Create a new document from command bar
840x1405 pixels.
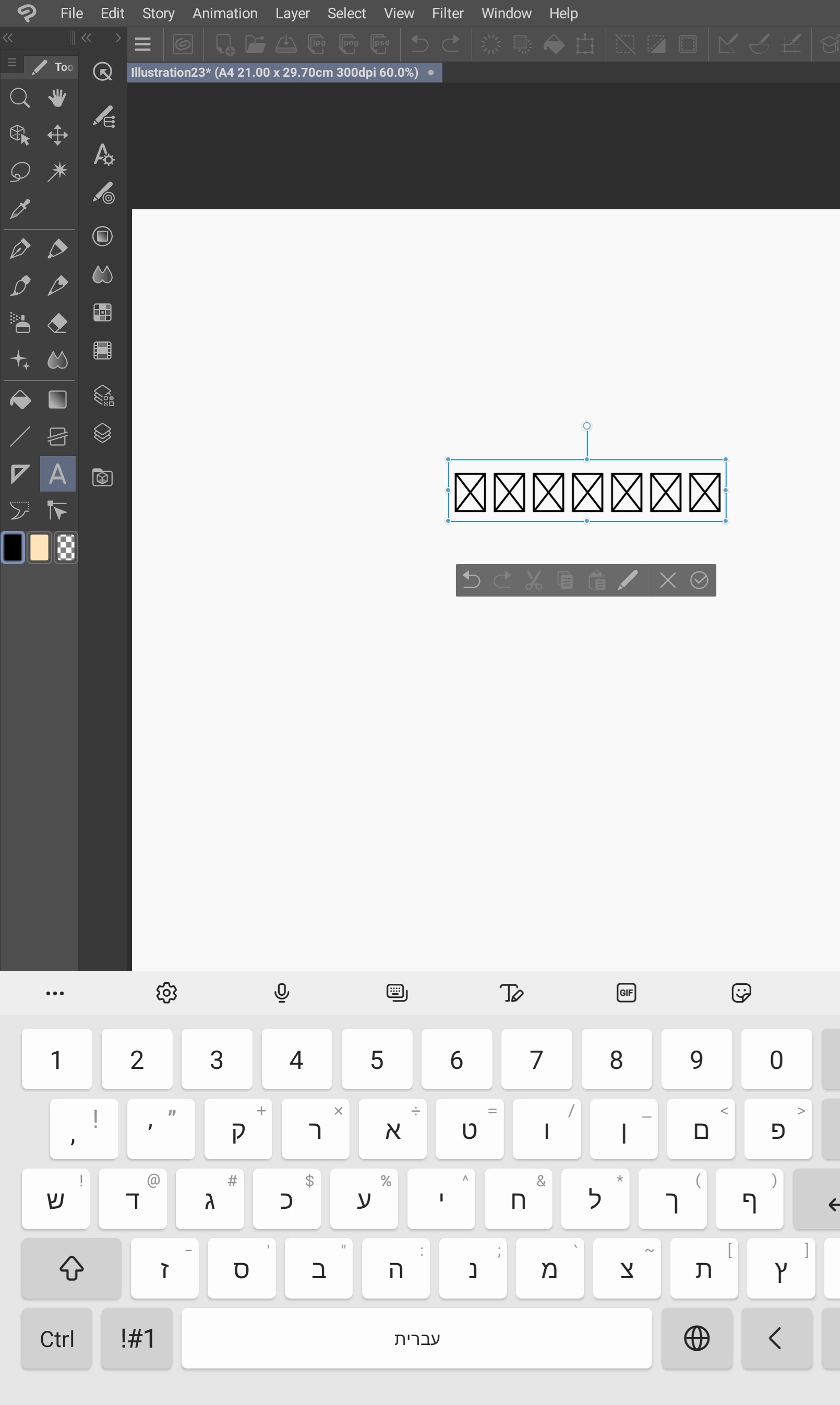pyautogui.click(x=225, y=44)
